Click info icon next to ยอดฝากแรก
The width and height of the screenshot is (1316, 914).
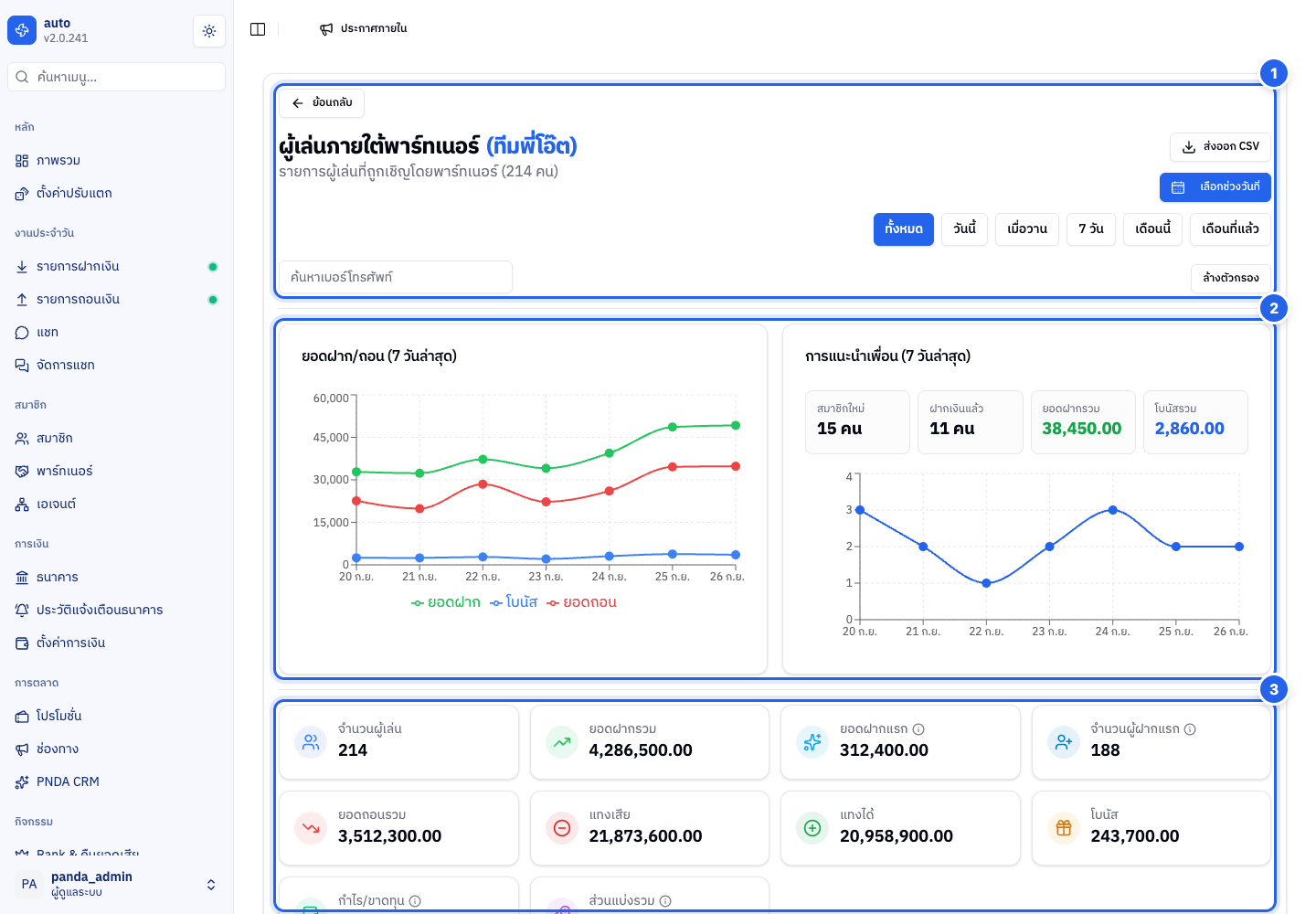(918, 729)
